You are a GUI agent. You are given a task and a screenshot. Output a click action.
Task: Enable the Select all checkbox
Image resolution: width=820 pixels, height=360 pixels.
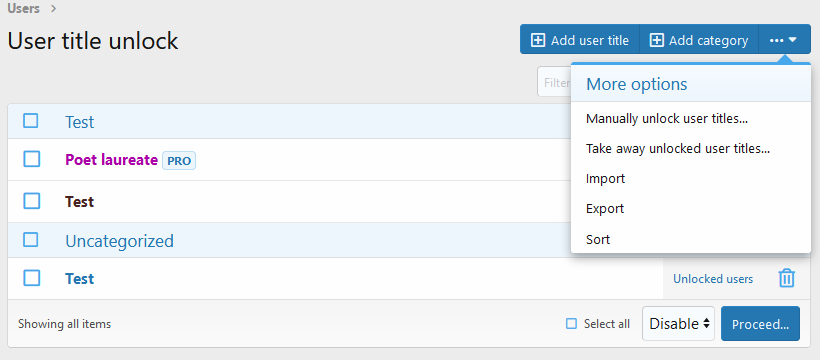571,324
